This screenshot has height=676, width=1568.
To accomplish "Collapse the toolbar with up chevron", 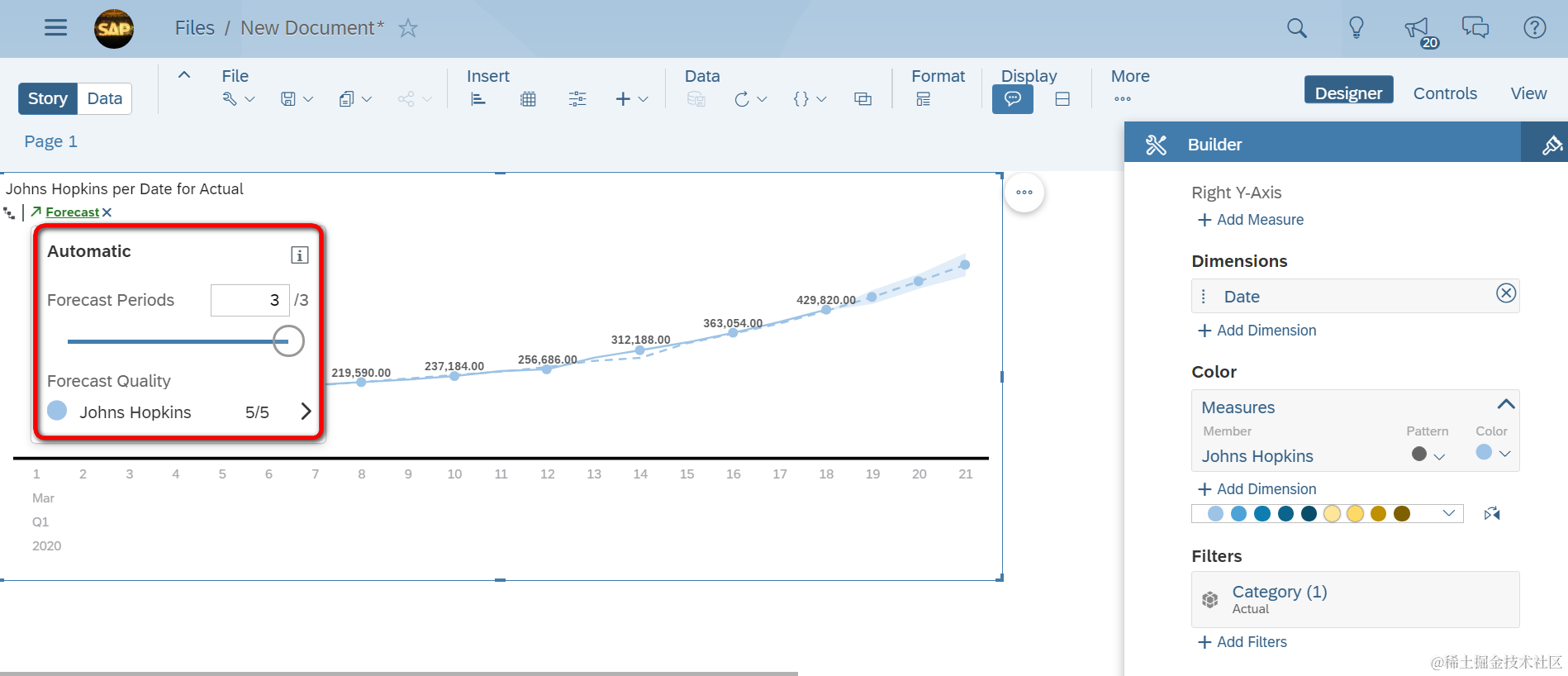I will point(184,74).
